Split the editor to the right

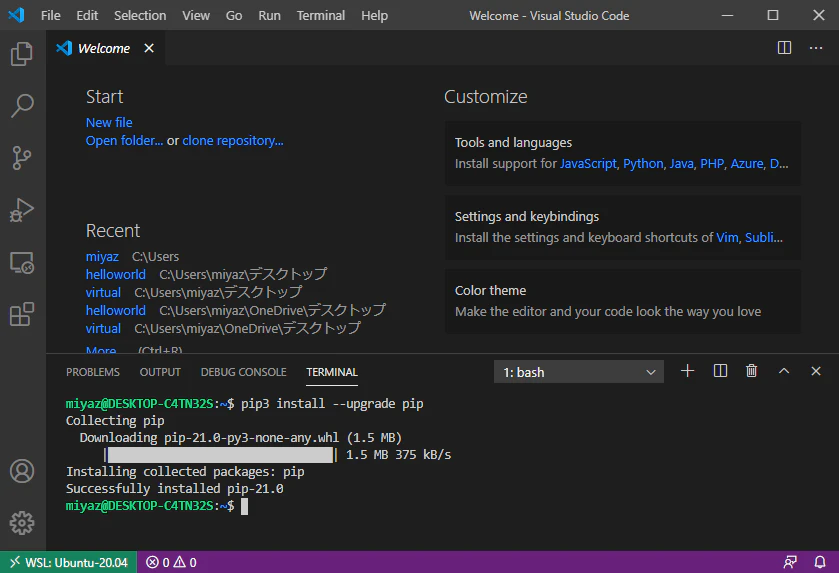[784, 48]
